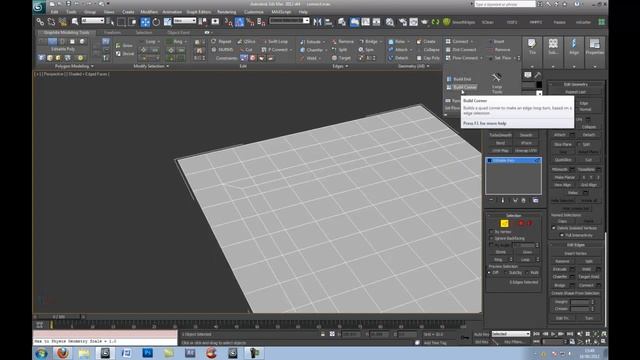Click the teapot Render Production icon
Image resolution: width=640 pixels, height=360 pixels.
[424, 22]
